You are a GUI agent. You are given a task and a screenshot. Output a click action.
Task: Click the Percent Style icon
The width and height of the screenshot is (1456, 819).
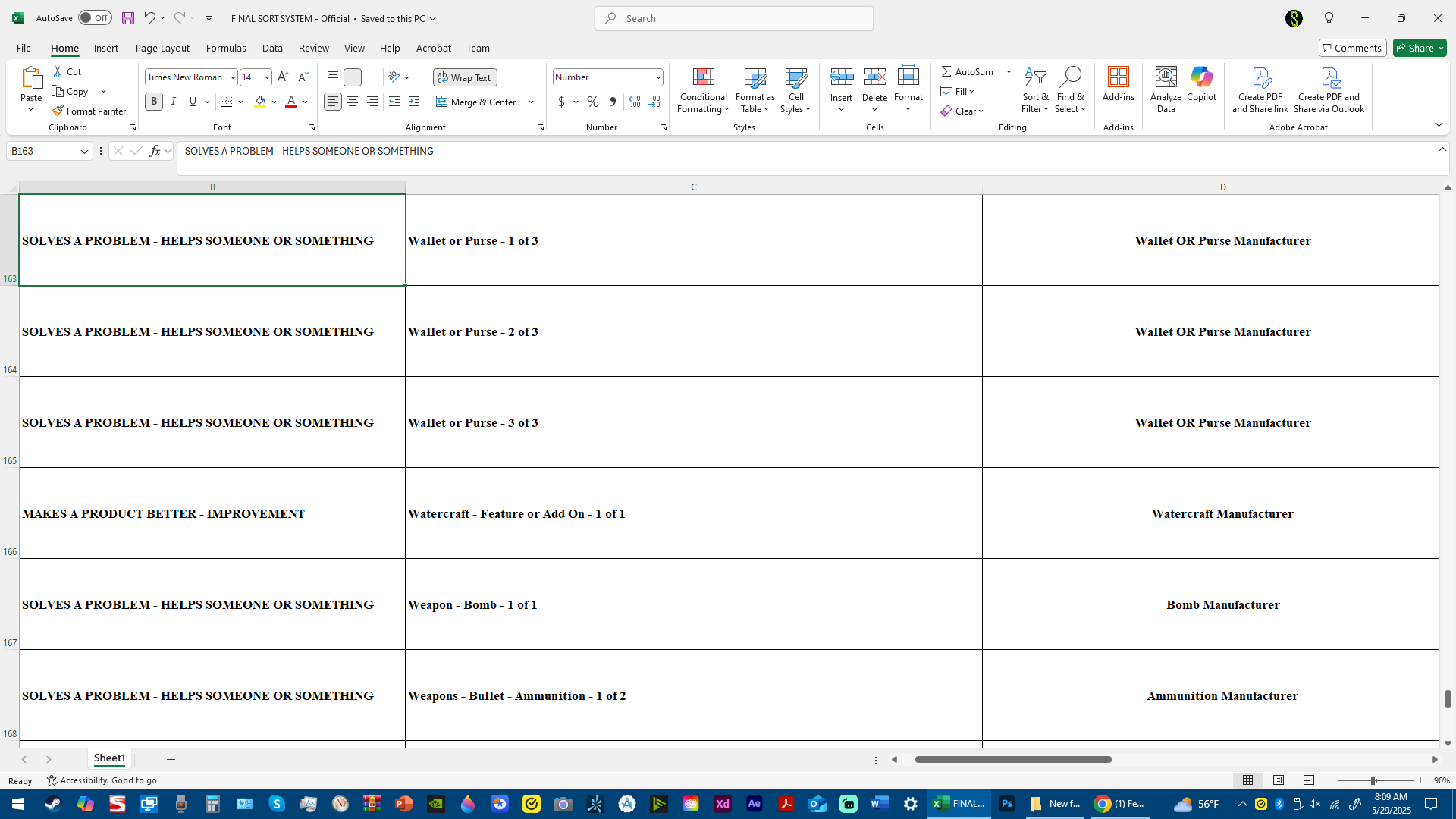coord(592,102)
